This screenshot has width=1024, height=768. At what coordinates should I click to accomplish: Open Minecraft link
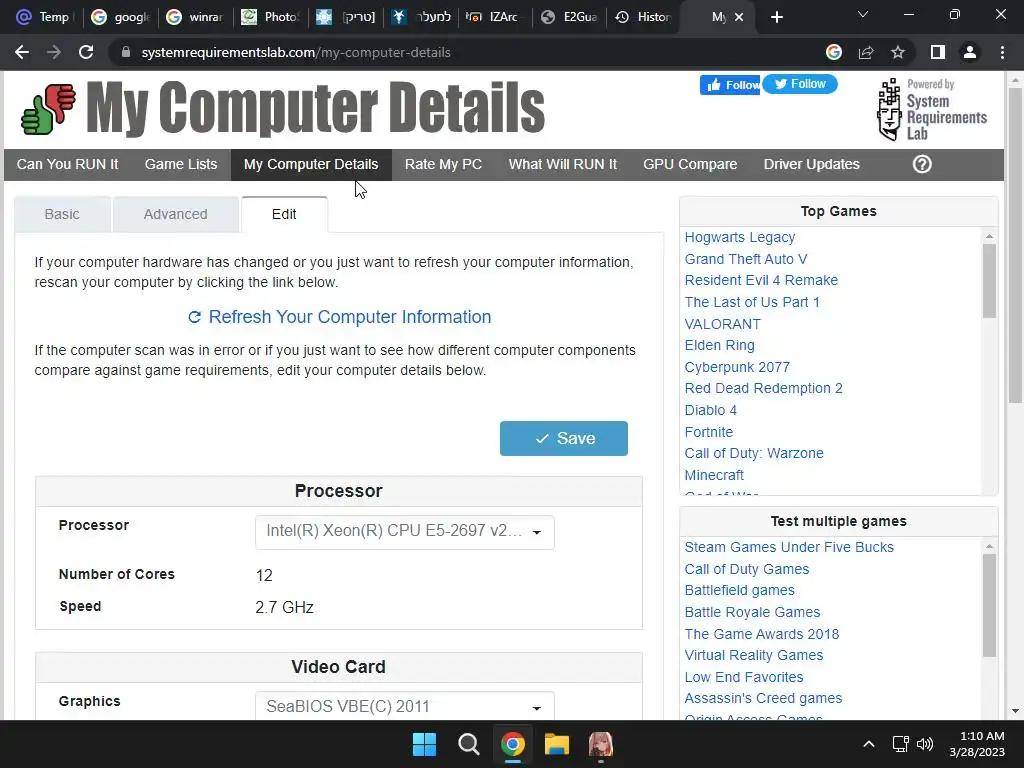(714, 475)
